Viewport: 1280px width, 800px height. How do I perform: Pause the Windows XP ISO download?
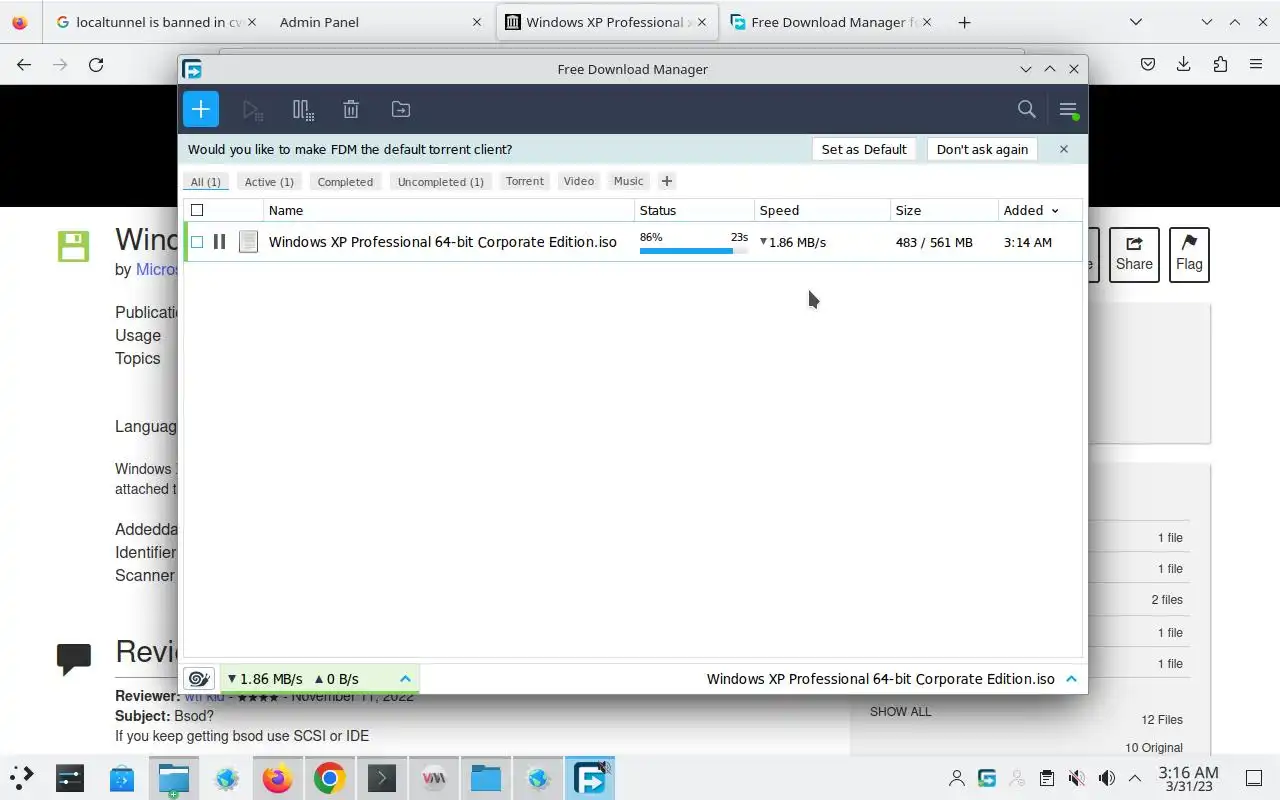pos(220,242)
